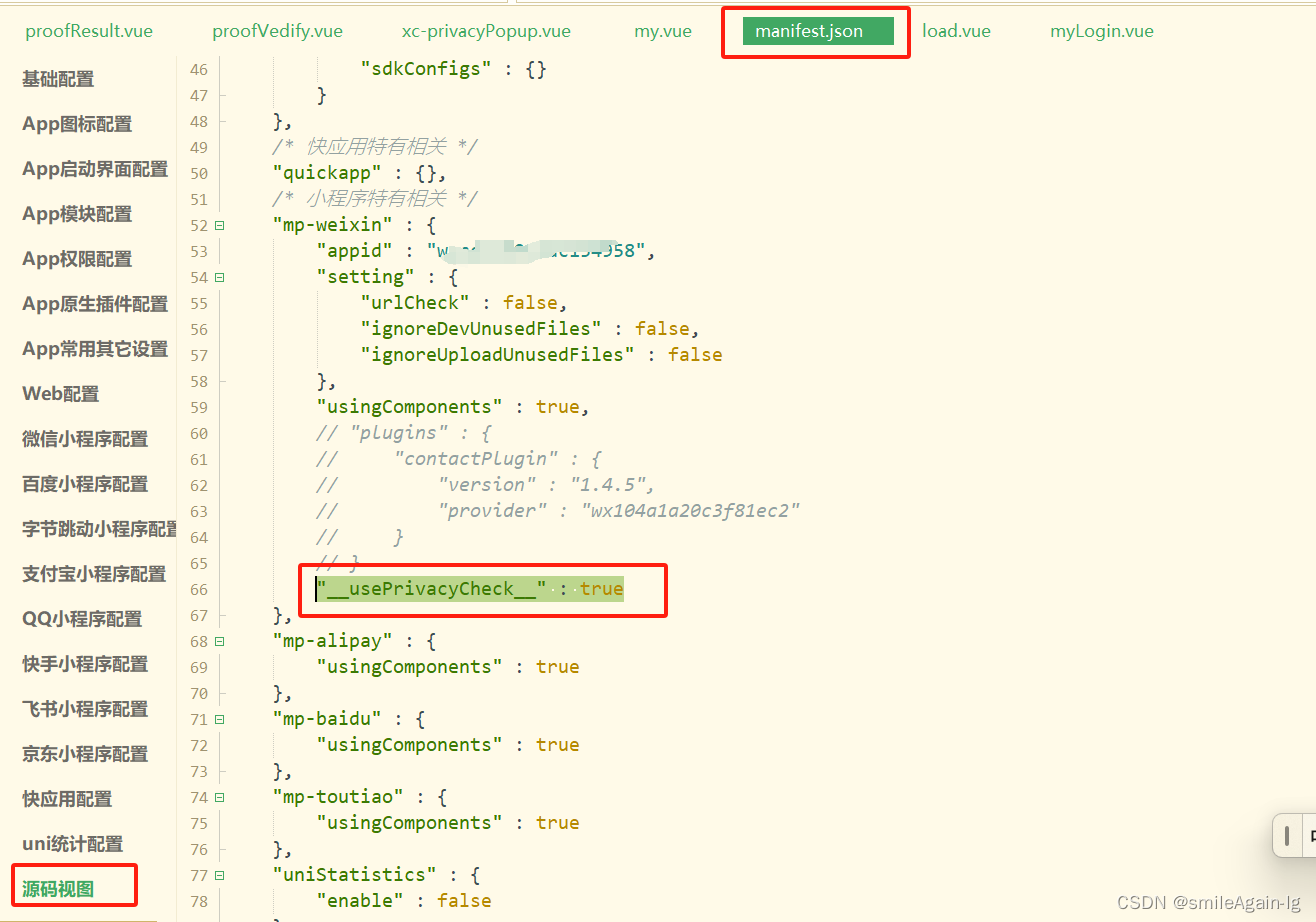This screenshot has height=922, width=1316.
Task: Switch to 源码视图 source view
Action: [x=58, y=889]
